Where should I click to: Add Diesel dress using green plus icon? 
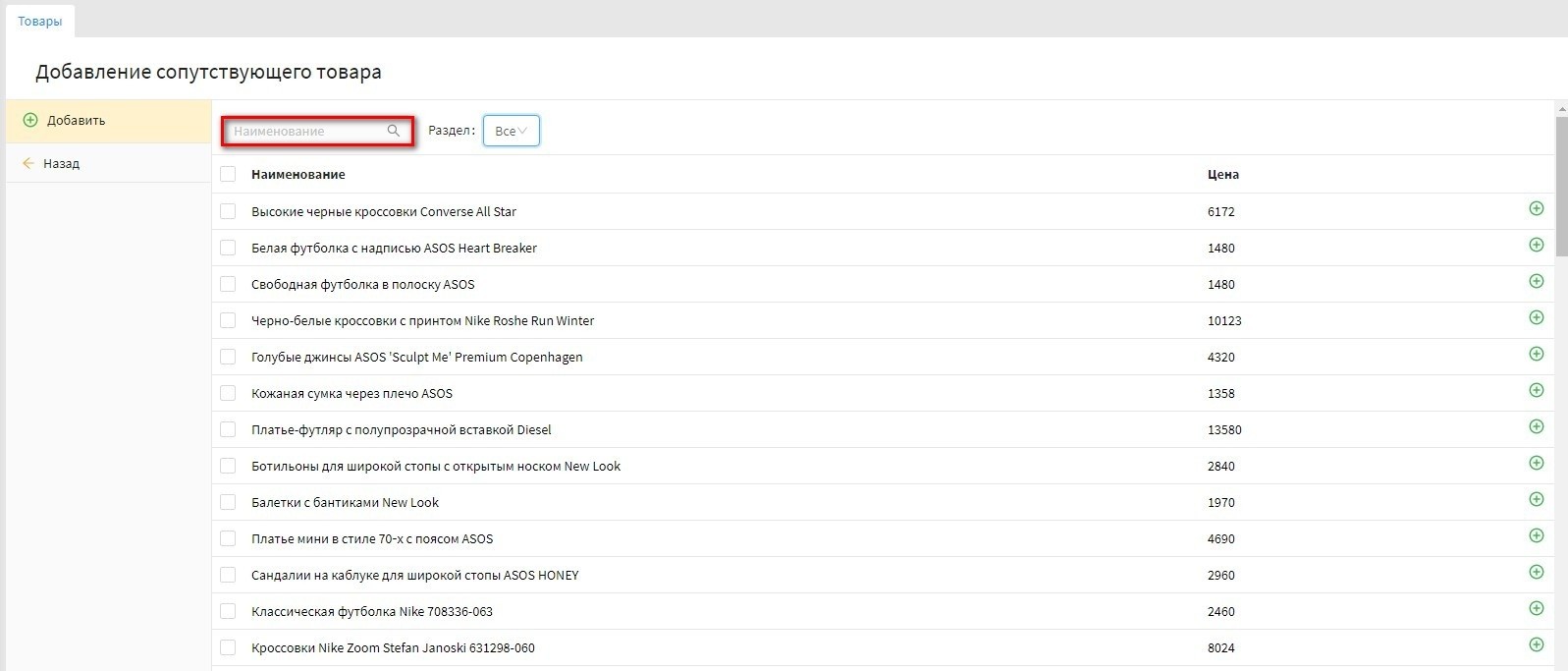coord(1536,426)
